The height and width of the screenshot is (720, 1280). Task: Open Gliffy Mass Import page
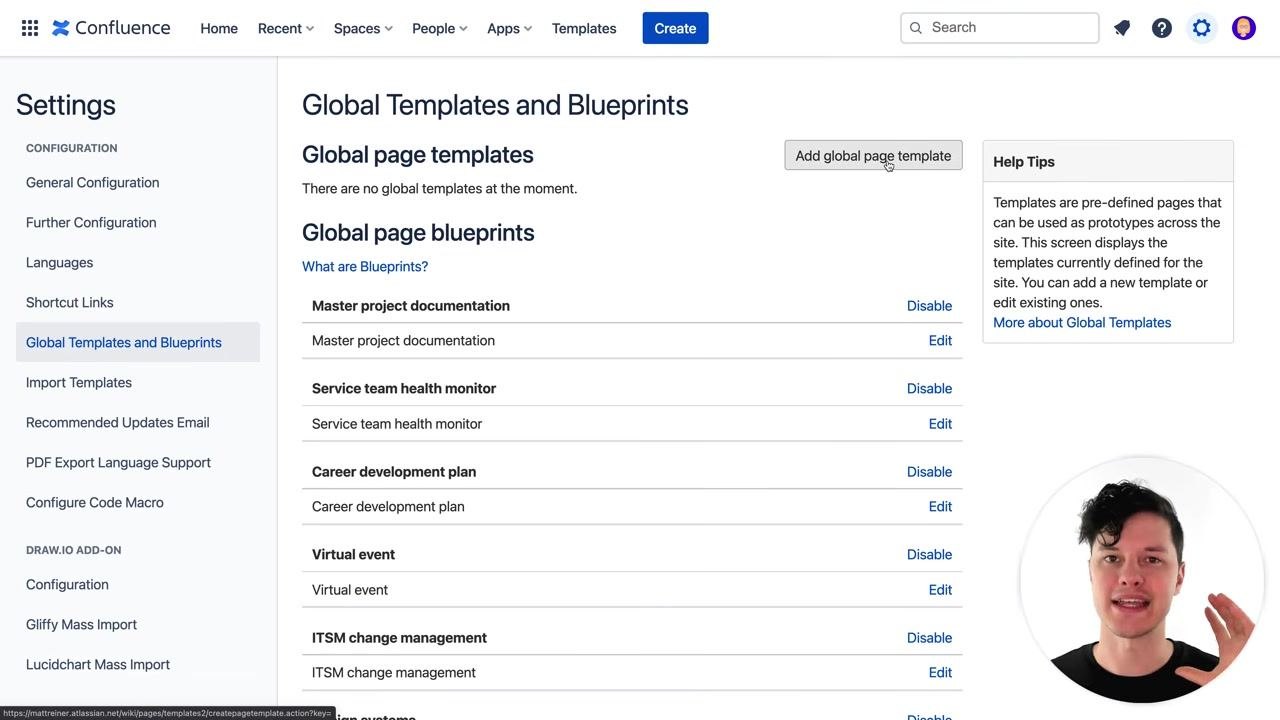(x=81, y=624)
